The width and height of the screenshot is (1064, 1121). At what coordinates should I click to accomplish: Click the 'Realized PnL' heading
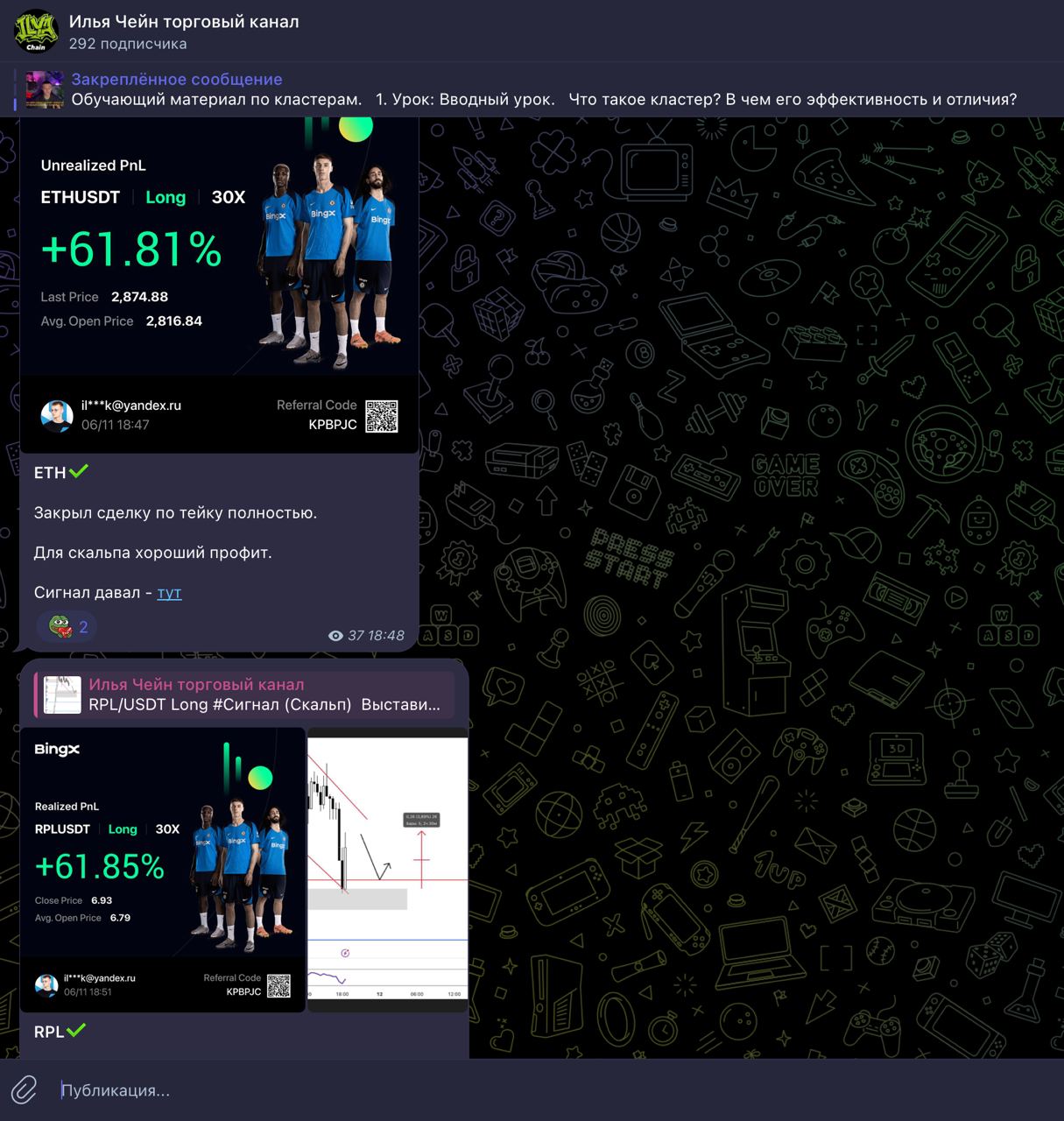click(x=67, y=807)
